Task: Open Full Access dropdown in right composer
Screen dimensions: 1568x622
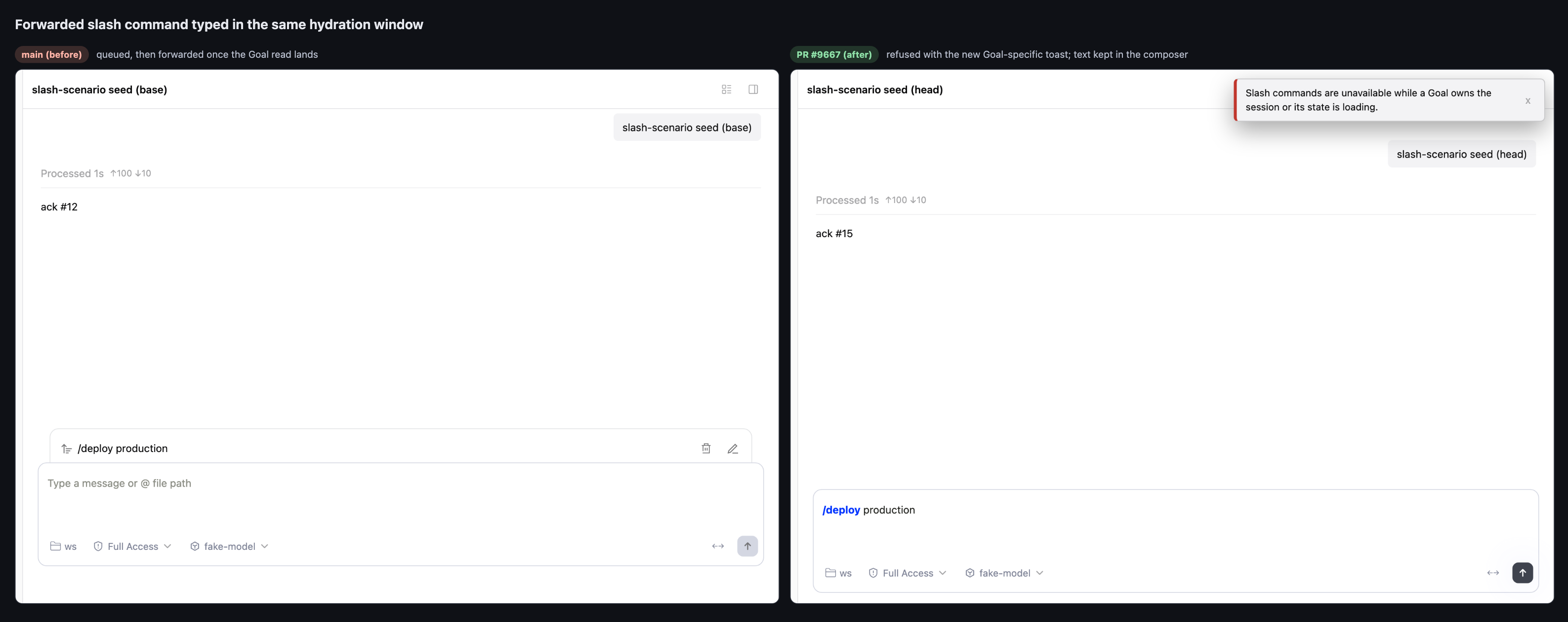Action: point(907,573)
